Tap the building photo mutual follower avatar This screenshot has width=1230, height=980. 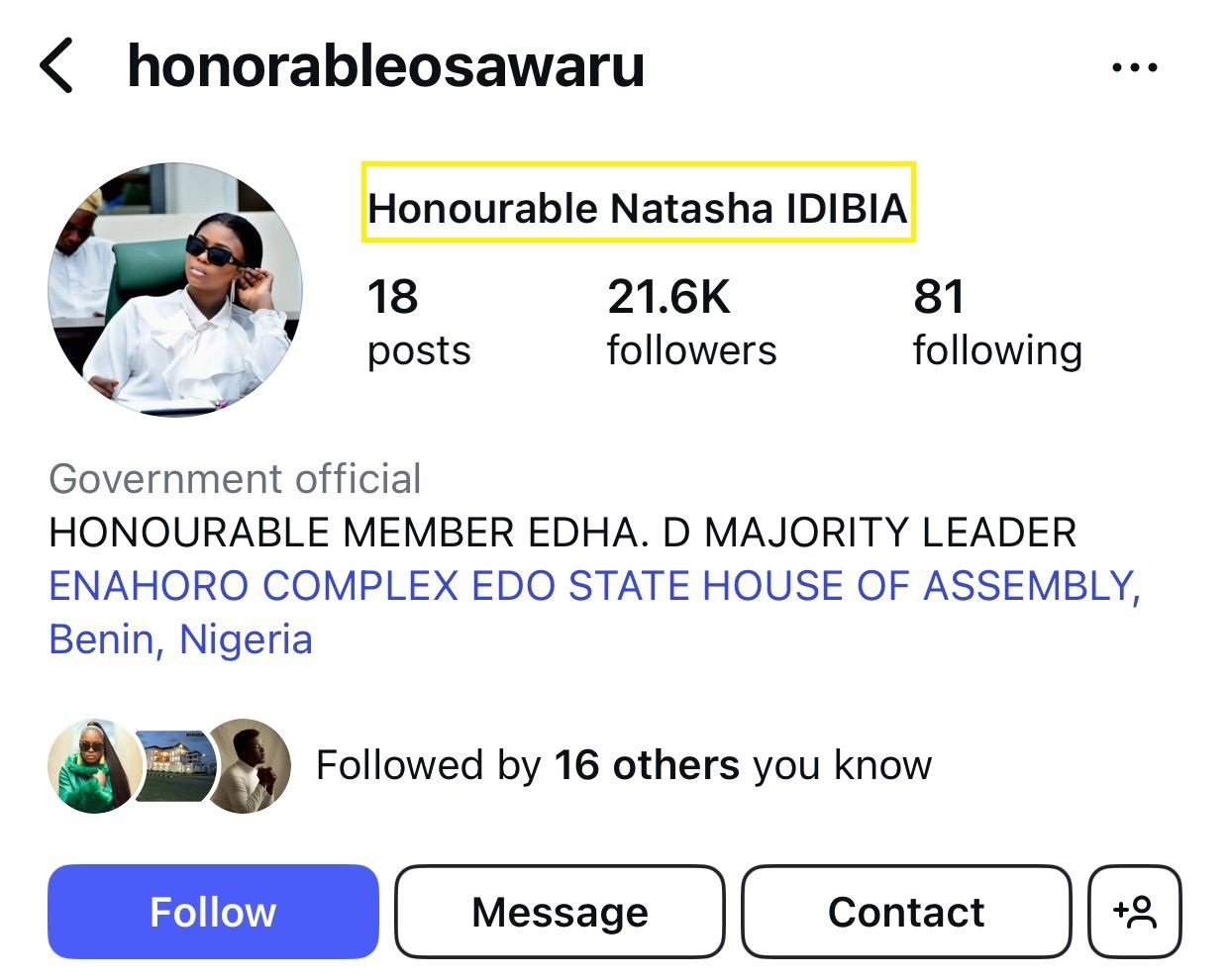(173, 765)
